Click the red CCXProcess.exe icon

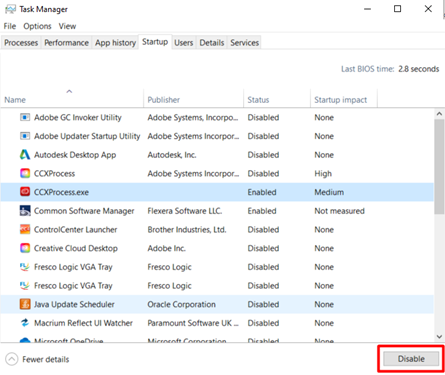coord(25,192)
